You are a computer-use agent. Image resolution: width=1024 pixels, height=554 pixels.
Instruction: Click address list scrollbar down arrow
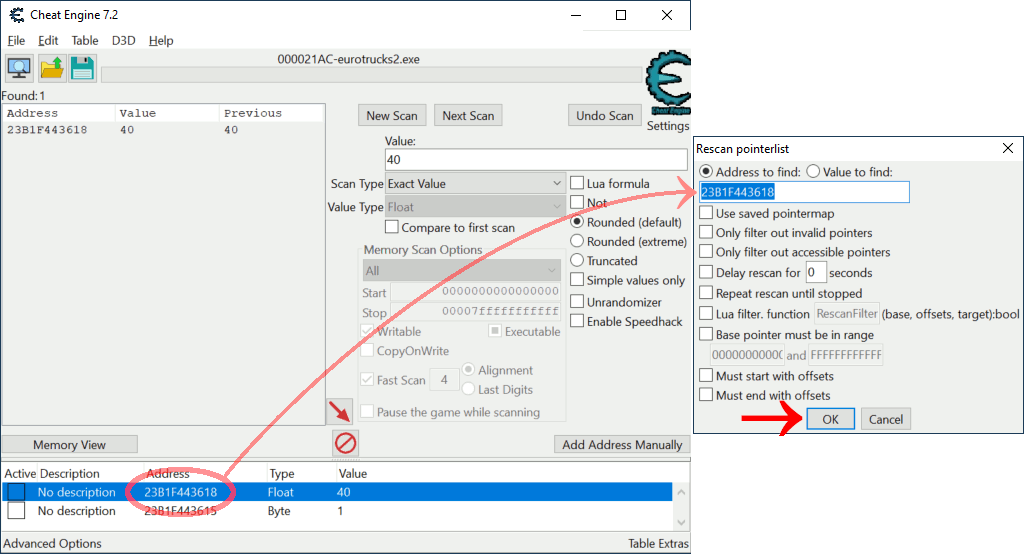[681, 523]
